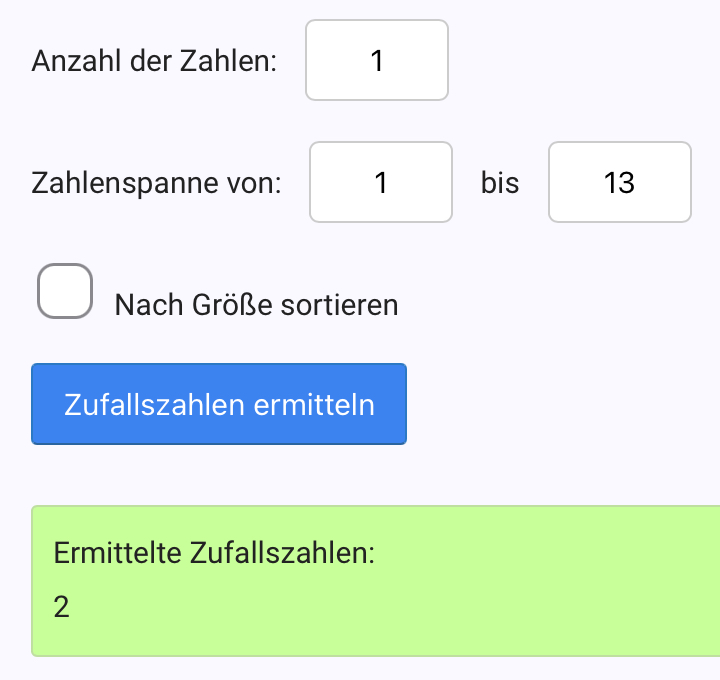Click the range start field showing 1
The height and width of the screenshot is (680, 720).
[x=380, y=183]
